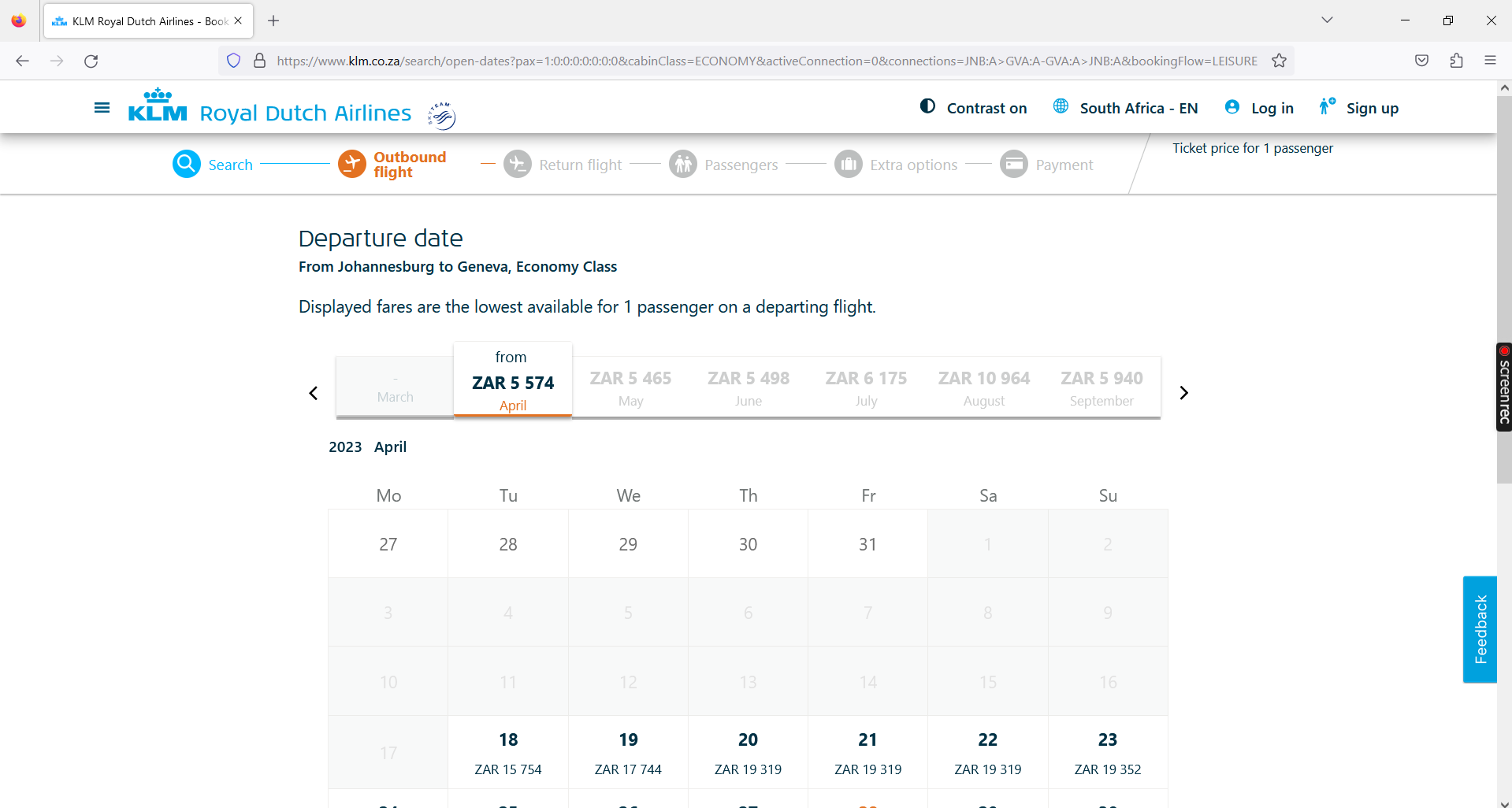Viewport: 1512px width, 808px height.
Task: Click the Outbound flight plane icon
Action: [x=352, y=164]
